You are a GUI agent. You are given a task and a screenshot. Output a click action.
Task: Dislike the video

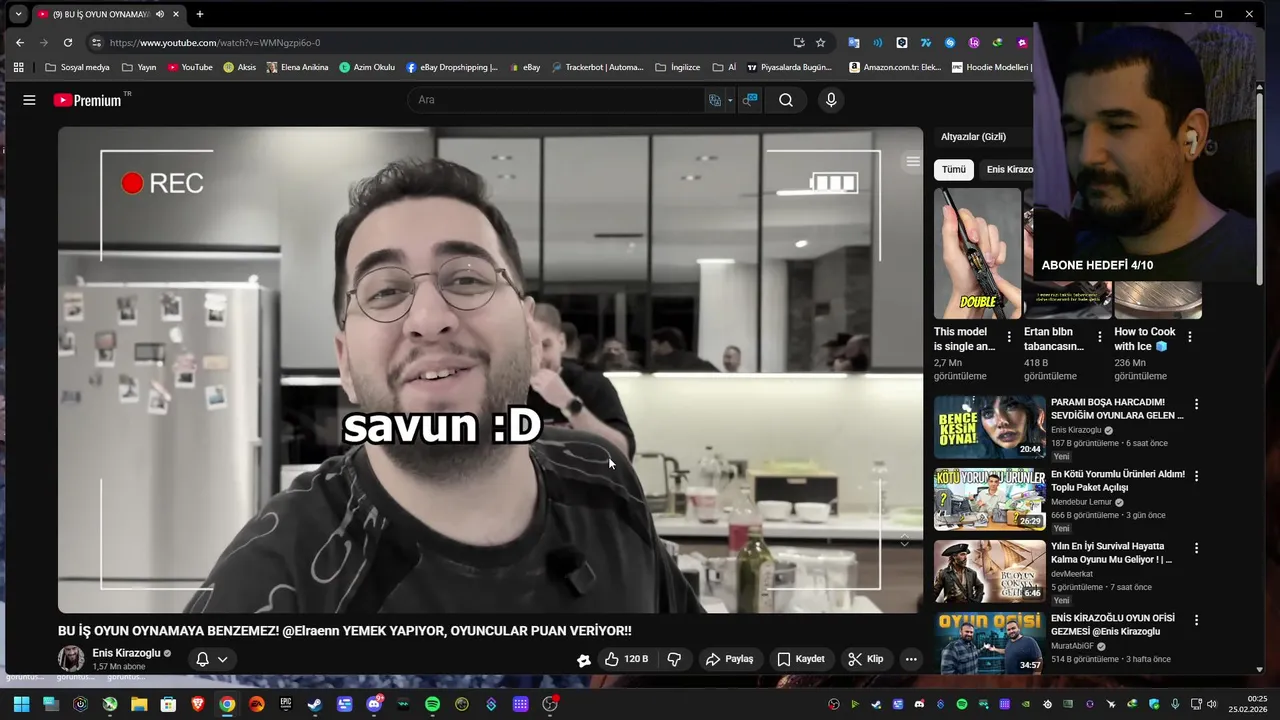(674, 659)
